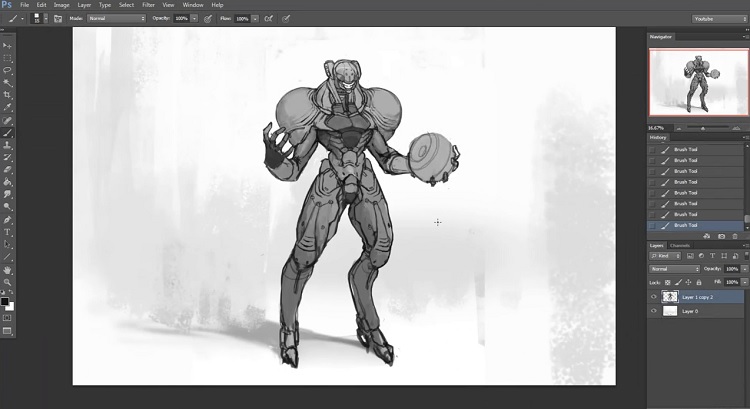Open the layer blend mode dropdown
This screenshot has width=750, height=409.
[674, 269]
